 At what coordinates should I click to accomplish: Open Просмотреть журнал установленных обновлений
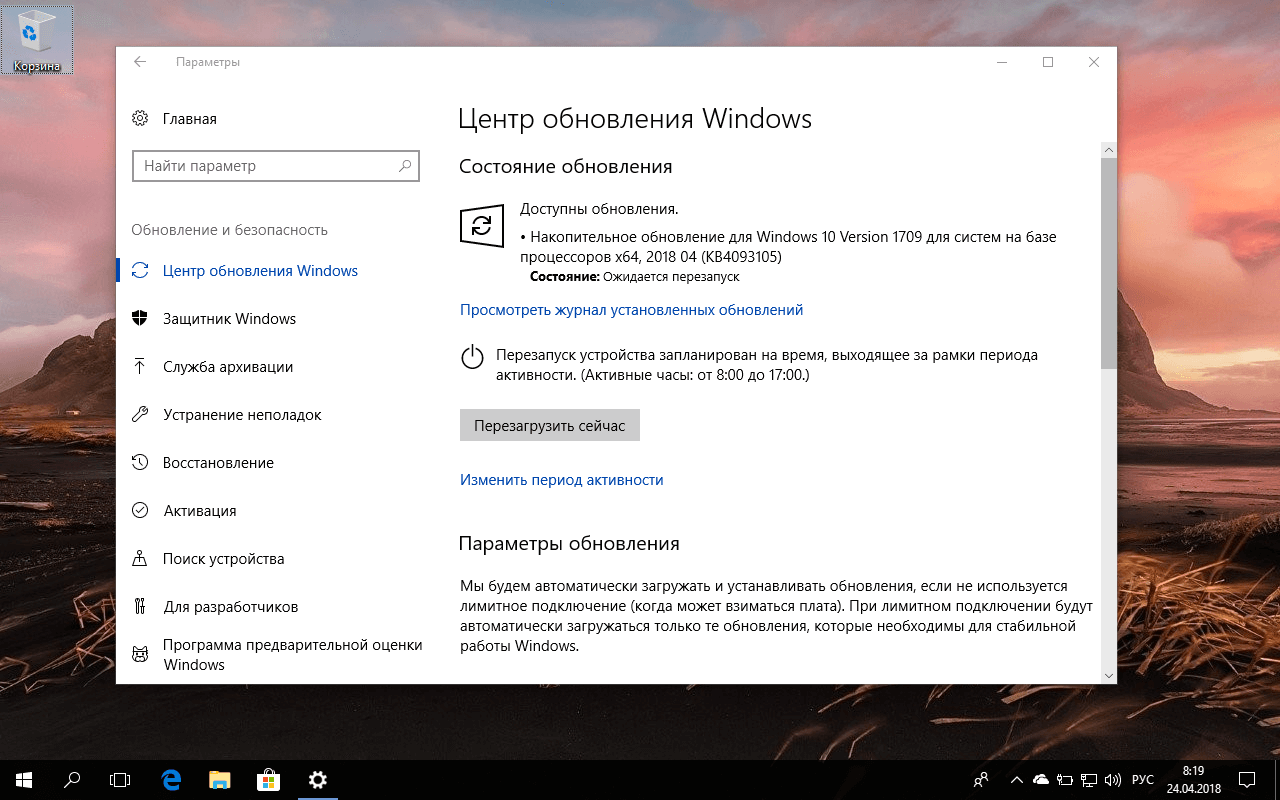(630, 309)
